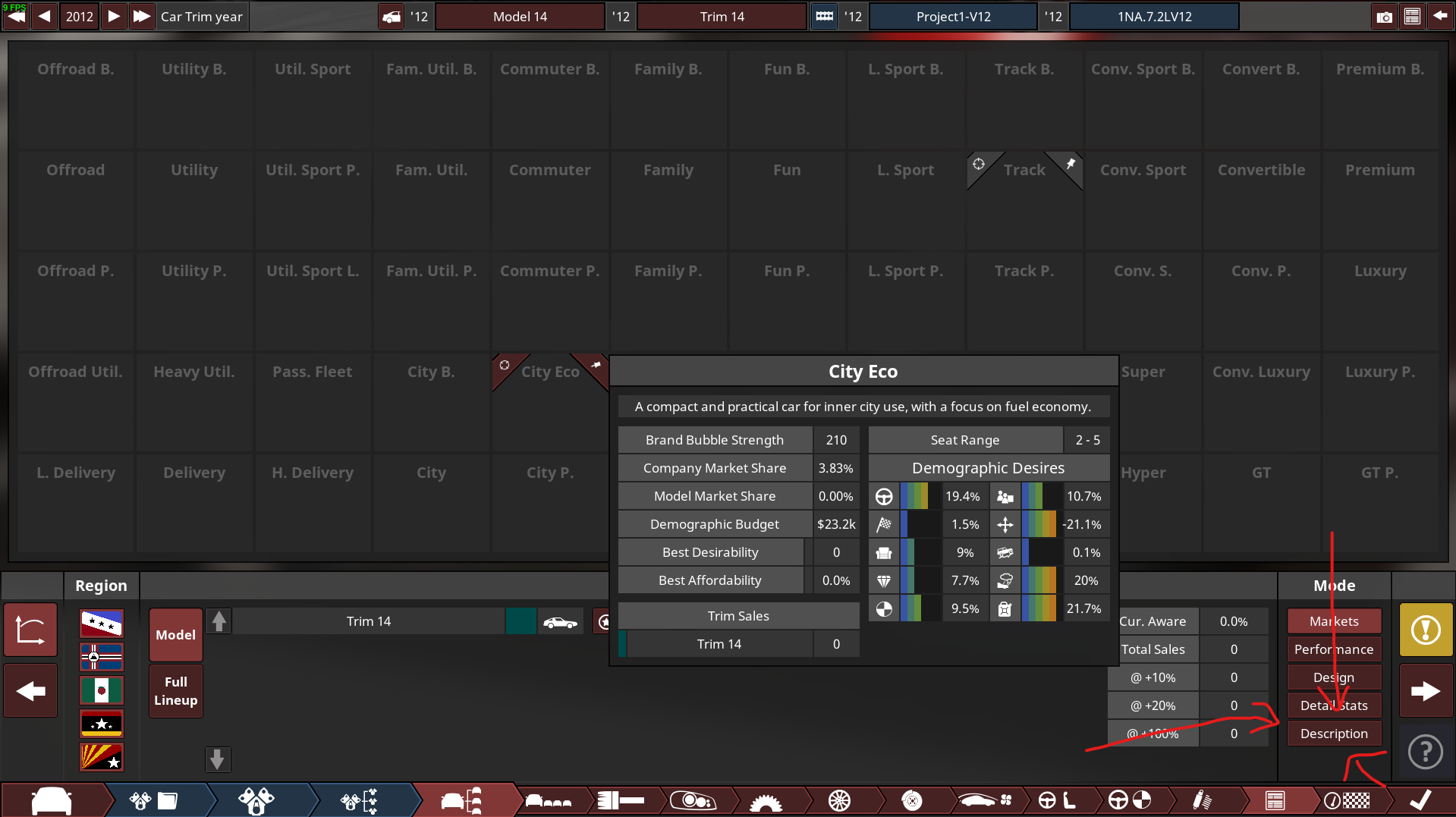
Task: Open the yellow warnings alert button
Action: click(x=1426, y=630)
